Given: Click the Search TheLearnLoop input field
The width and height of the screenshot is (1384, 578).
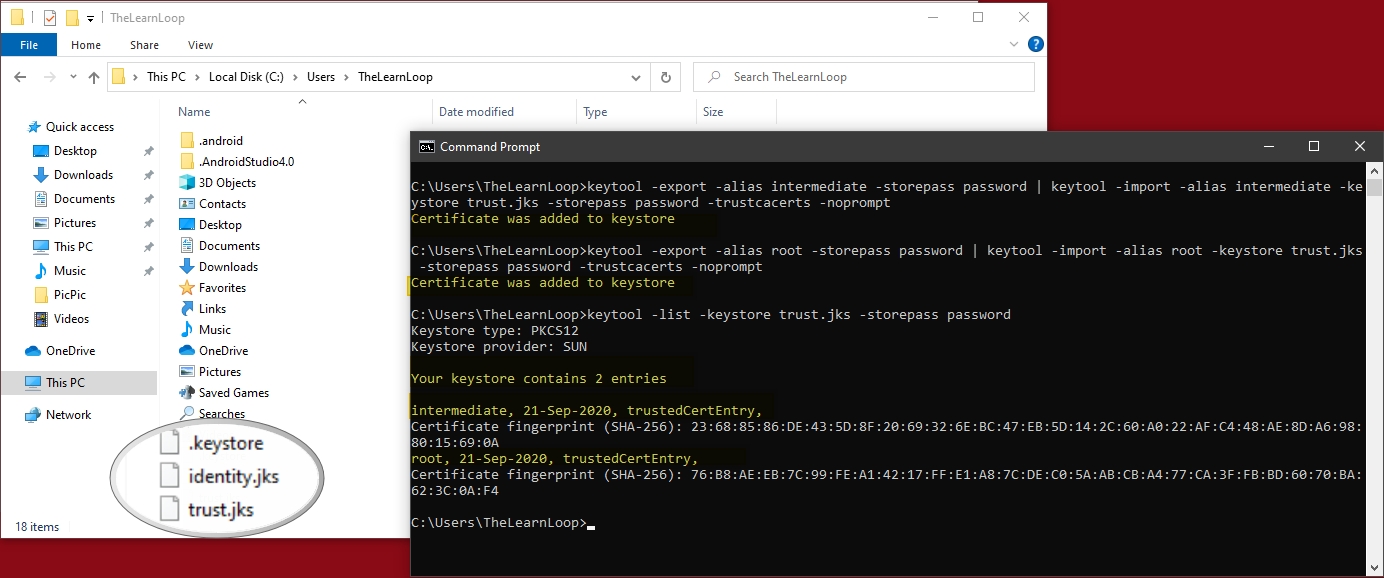Looking at the screenshot, I should pos(880,77).
